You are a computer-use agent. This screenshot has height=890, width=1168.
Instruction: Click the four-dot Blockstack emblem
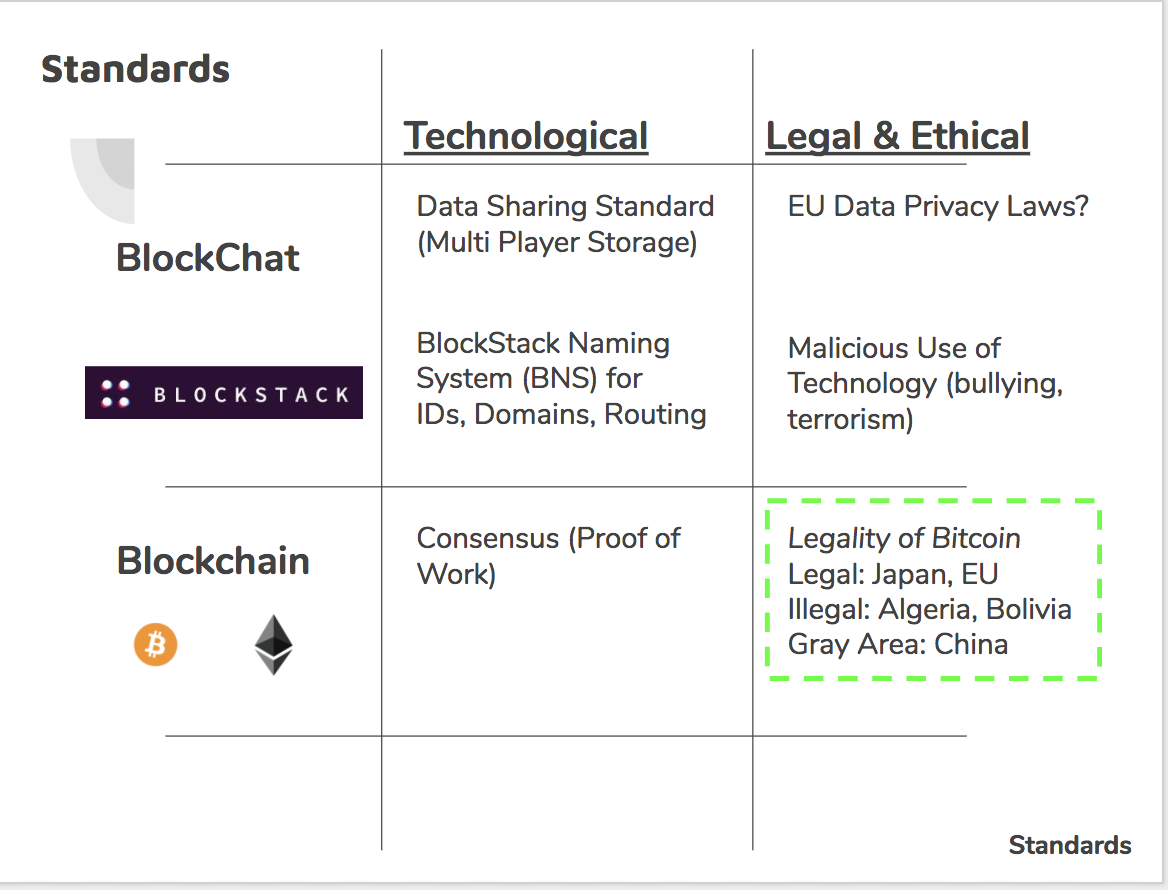(116, 393)
